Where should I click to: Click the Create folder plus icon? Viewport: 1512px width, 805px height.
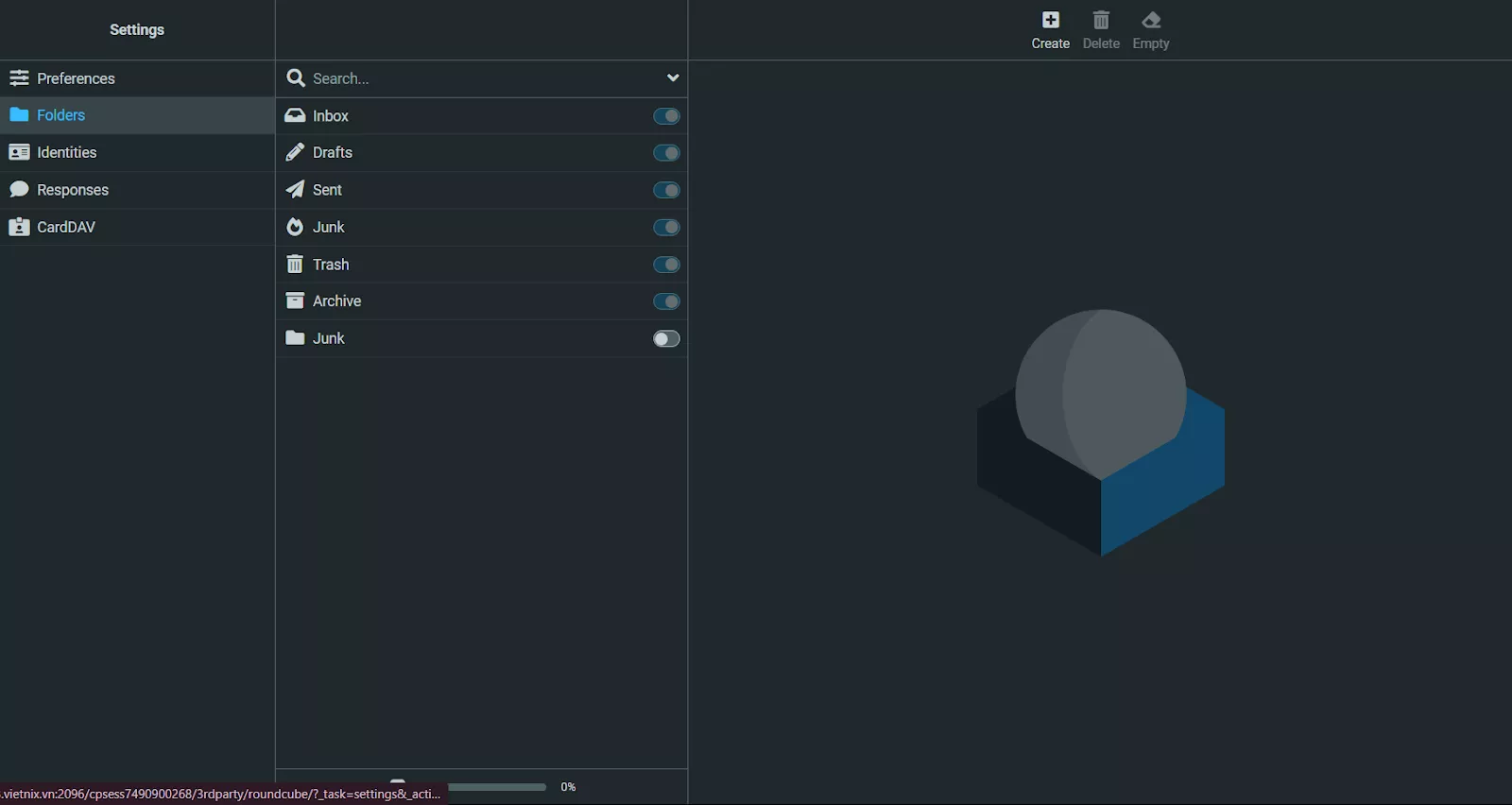point(1050,20)
